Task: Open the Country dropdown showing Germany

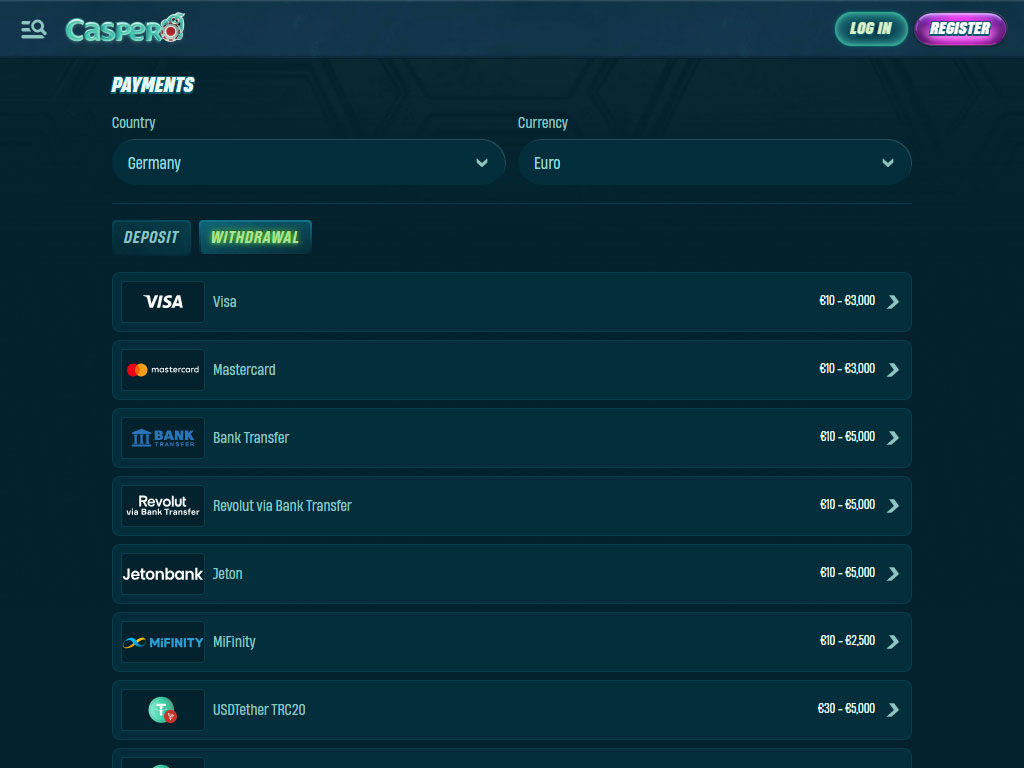Action: click(308, 163)
